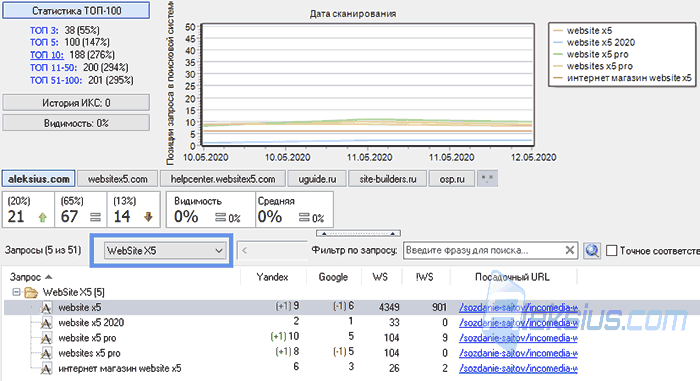Select the 'website x5 2020' query row
This screenshot has width=700, height=381.
(x=352, y=322)
